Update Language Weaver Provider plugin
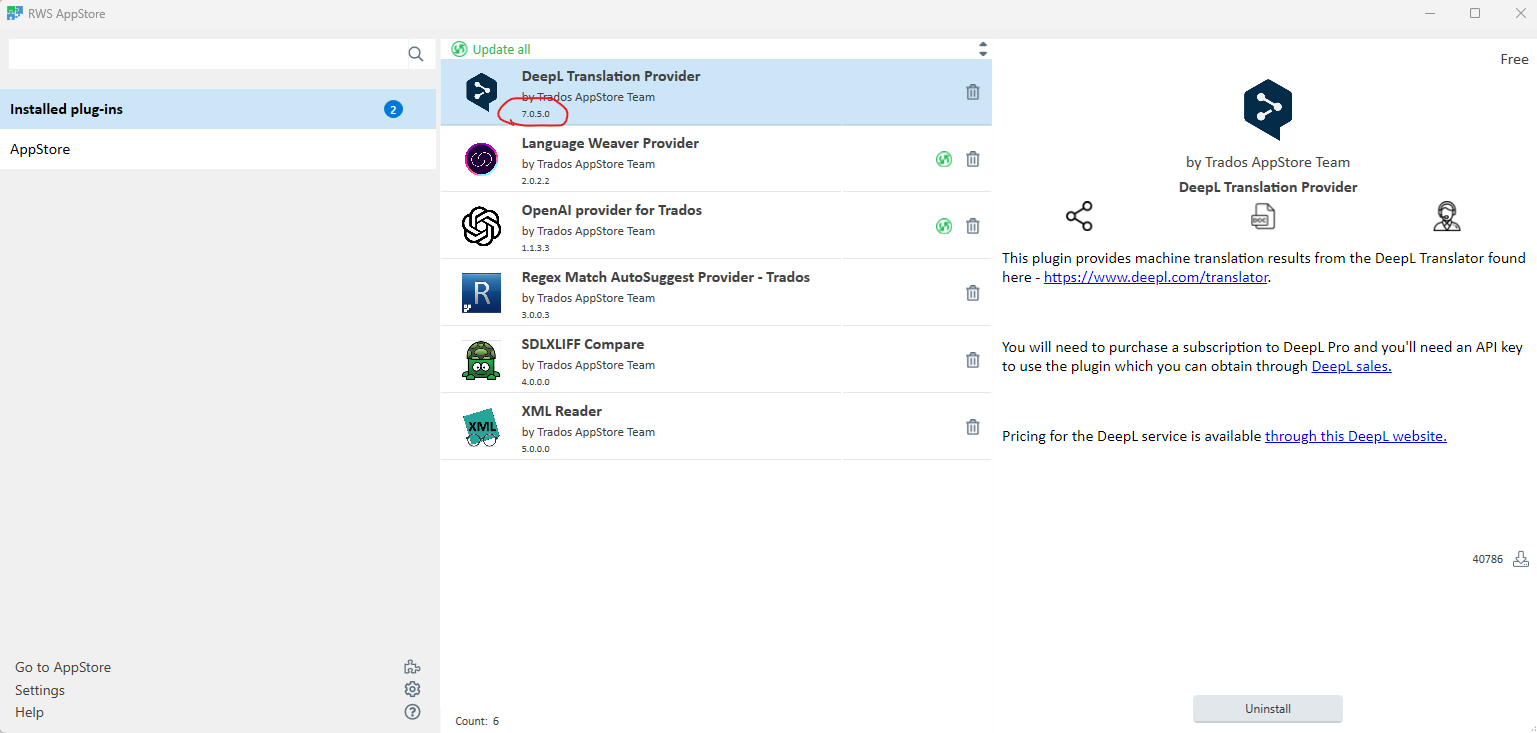This screenshot has height=733, width=1537. coord(943,159)
